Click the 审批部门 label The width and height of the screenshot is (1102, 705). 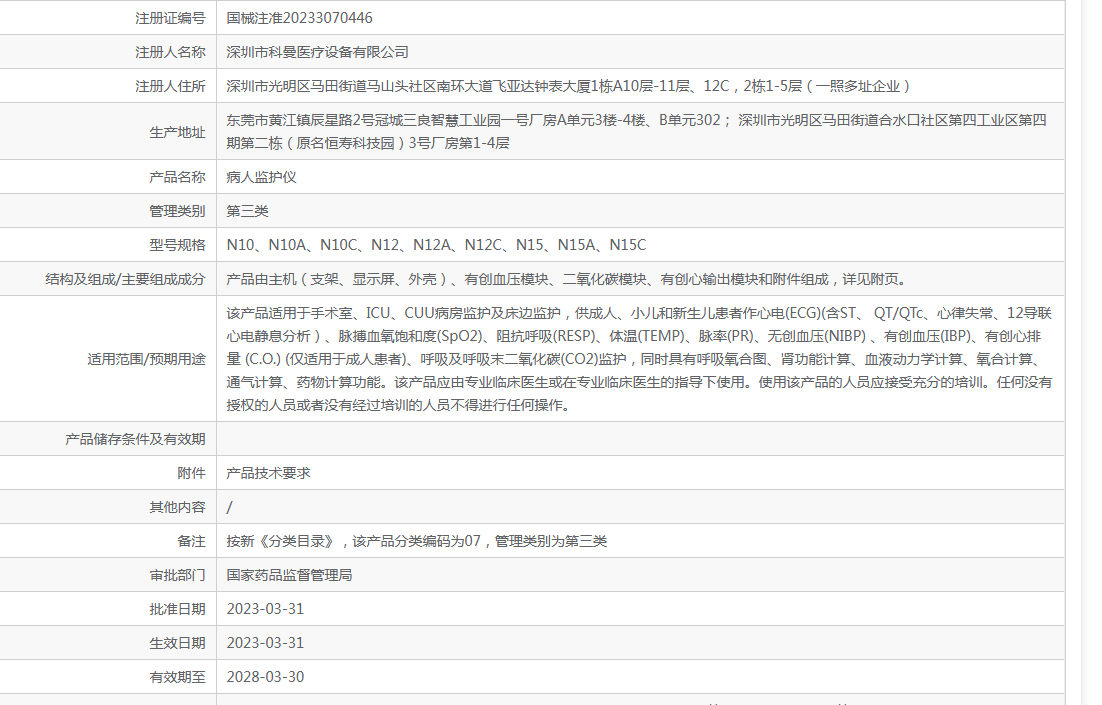coord(177,575)
